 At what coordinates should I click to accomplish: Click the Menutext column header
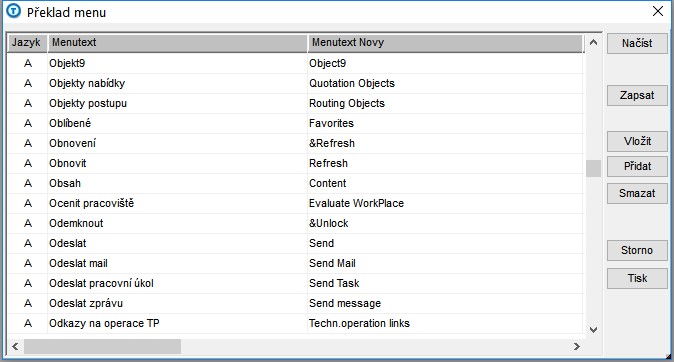(x=177, y=43)
